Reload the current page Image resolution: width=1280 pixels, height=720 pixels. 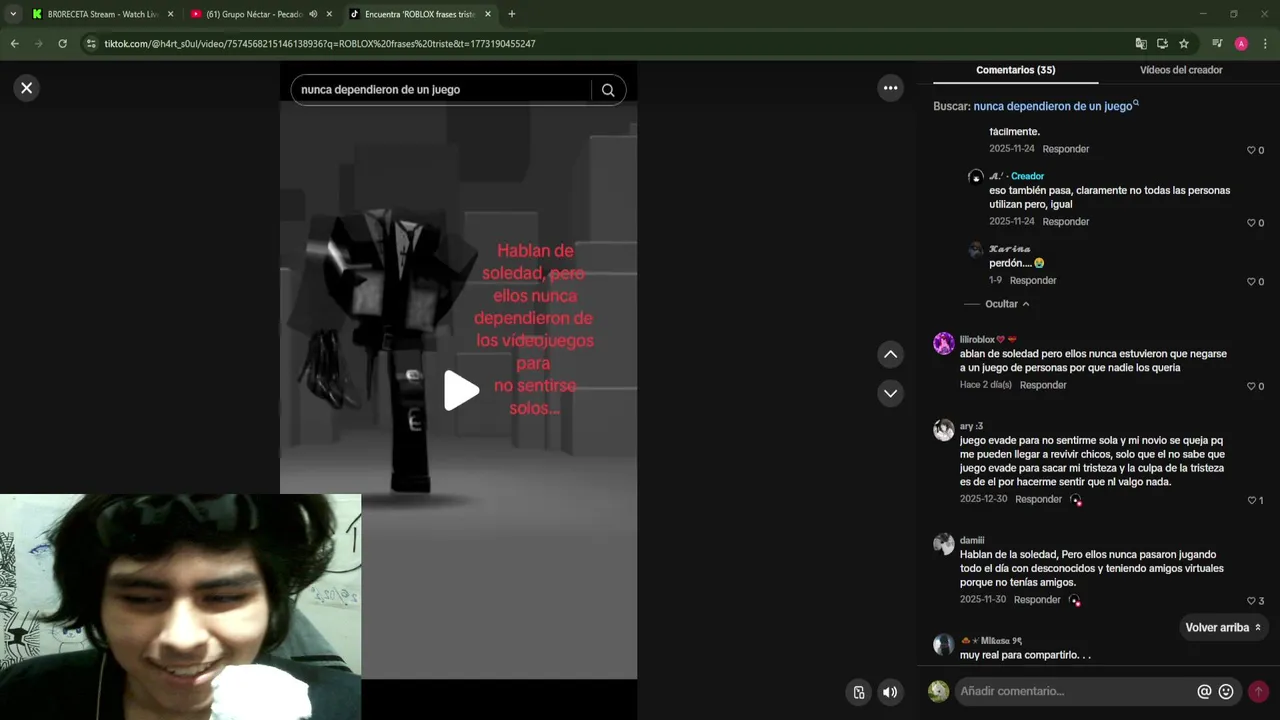pyautogui.click(x=62, y=44)
